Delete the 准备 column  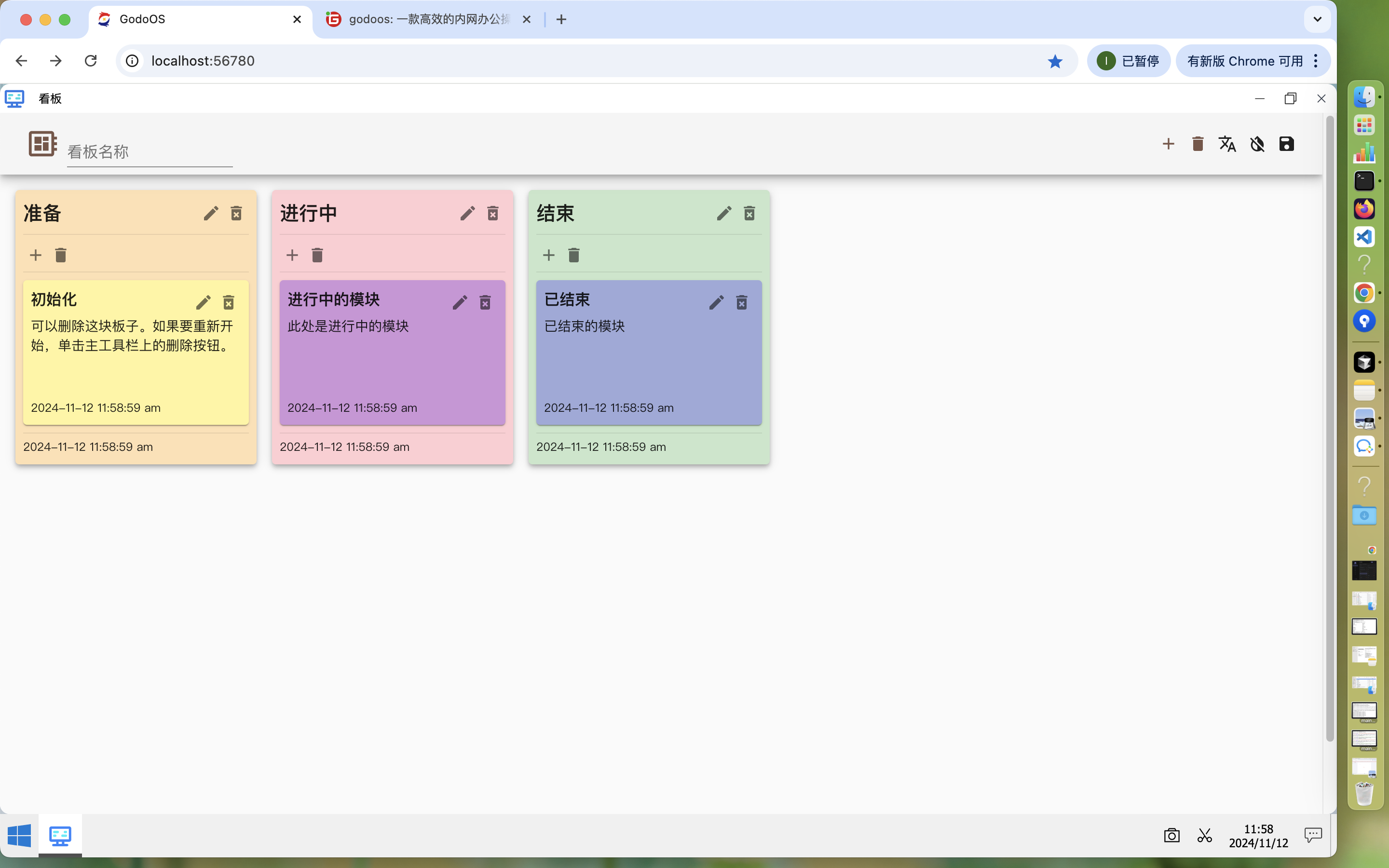236,214
